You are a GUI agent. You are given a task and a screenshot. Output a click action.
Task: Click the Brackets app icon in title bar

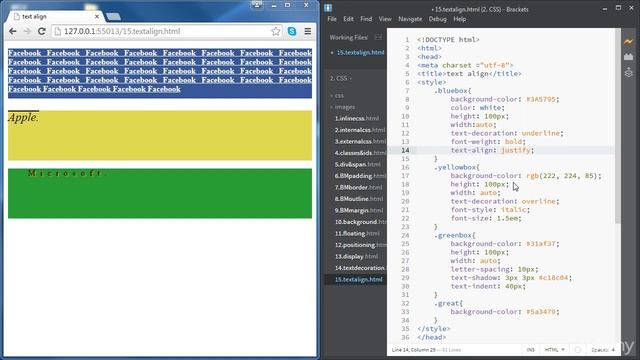tap(328, 8)
